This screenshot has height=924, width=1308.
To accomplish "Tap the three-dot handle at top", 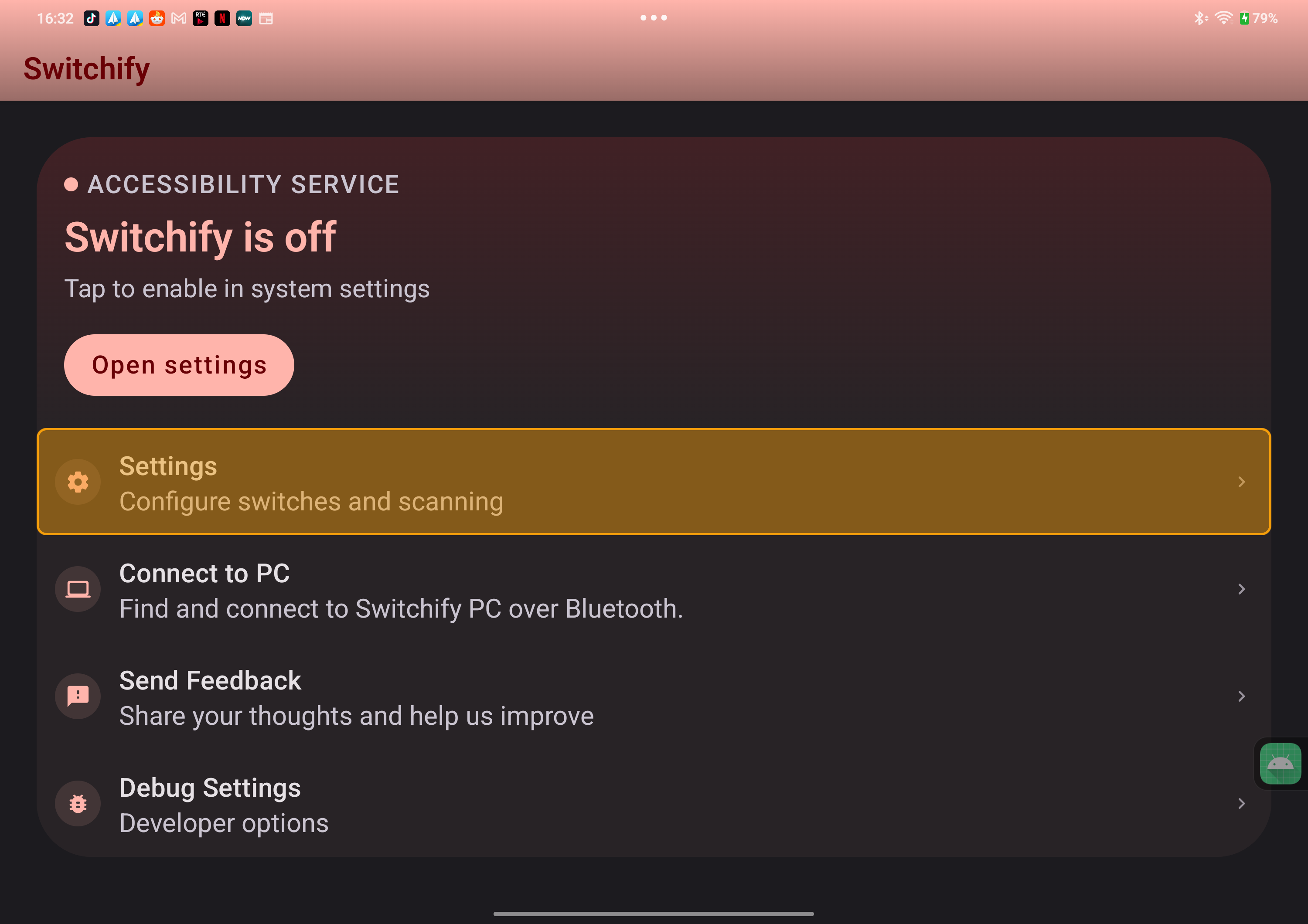I will point(654,17).
